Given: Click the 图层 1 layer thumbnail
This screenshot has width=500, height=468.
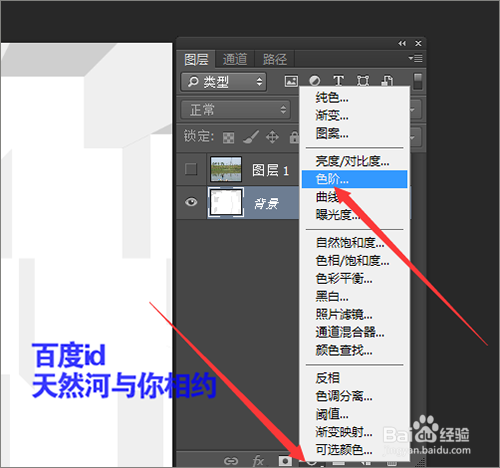Looking at the screenshot, I should (226, 169).
